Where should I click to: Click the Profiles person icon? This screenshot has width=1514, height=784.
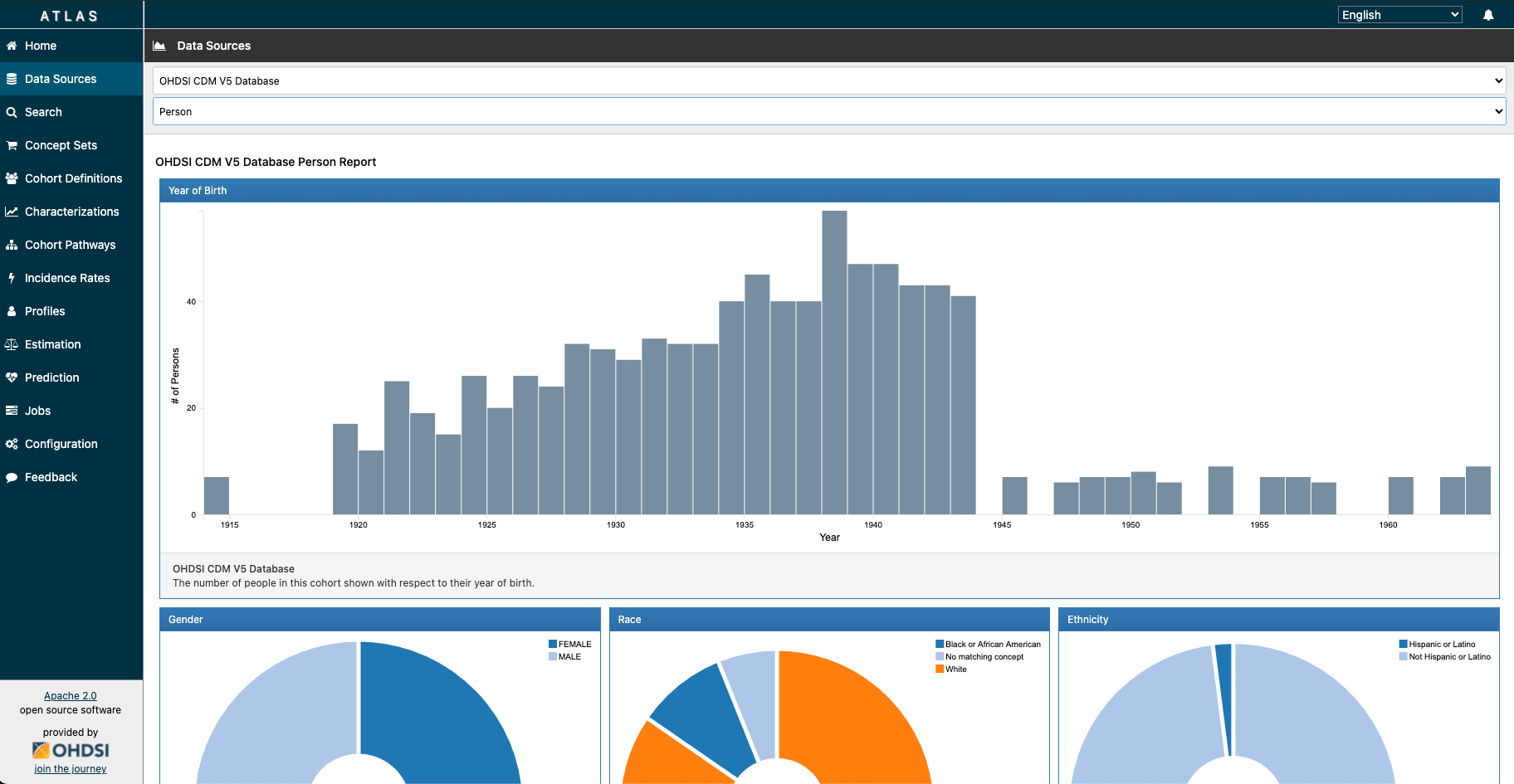click(x=12, y=311)
